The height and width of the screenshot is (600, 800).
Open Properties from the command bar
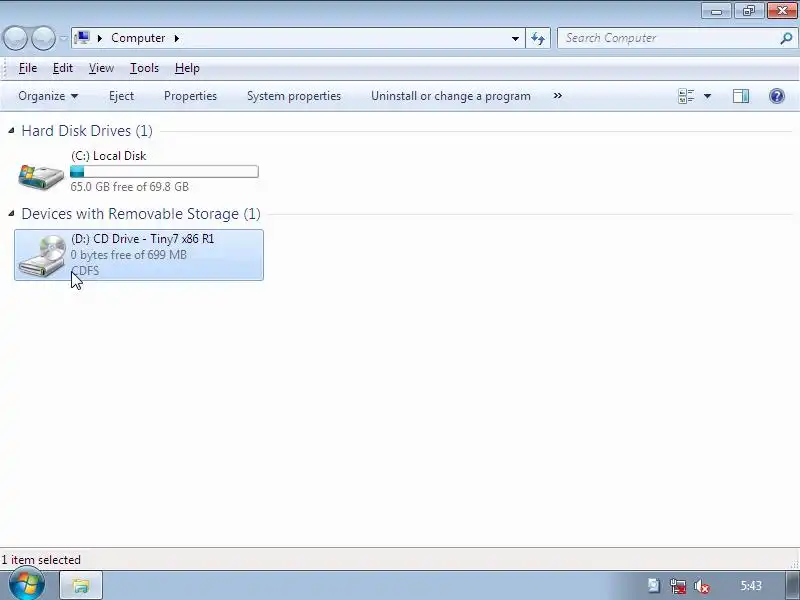coord(190,96)
